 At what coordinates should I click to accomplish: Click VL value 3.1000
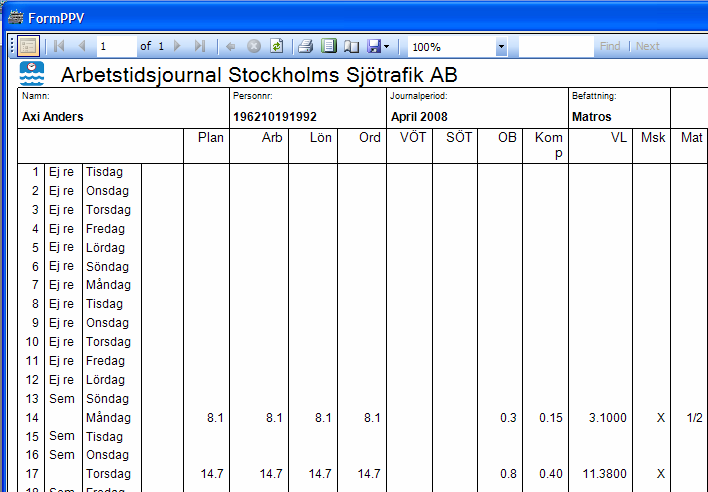[607, 418]
